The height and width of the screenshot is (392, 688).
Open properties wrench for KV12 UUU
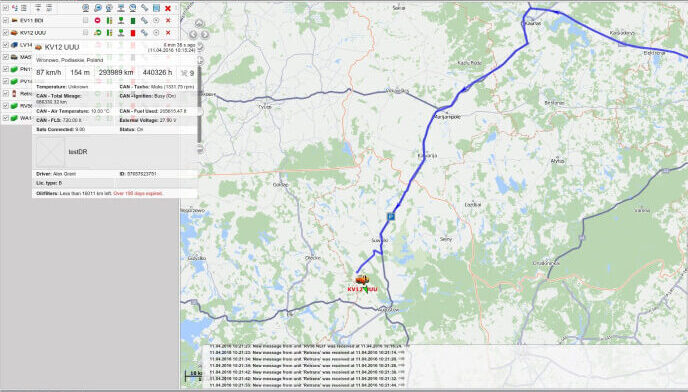click(x=144, y=33)
